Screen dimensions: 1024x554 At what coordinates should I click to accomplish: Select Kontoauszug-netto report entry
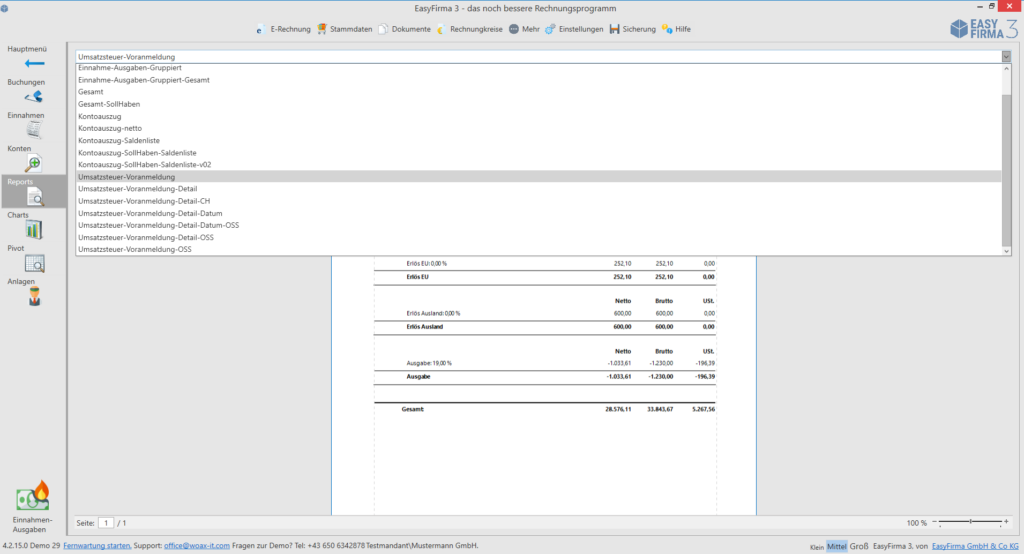[538, 128]
